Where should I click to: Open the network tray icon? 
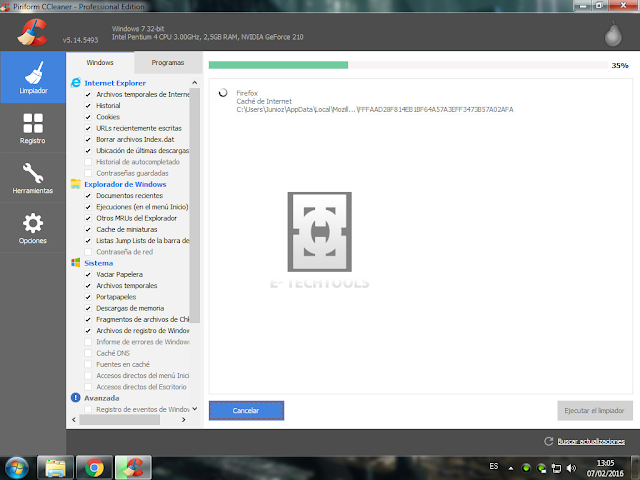coord(556,468)
